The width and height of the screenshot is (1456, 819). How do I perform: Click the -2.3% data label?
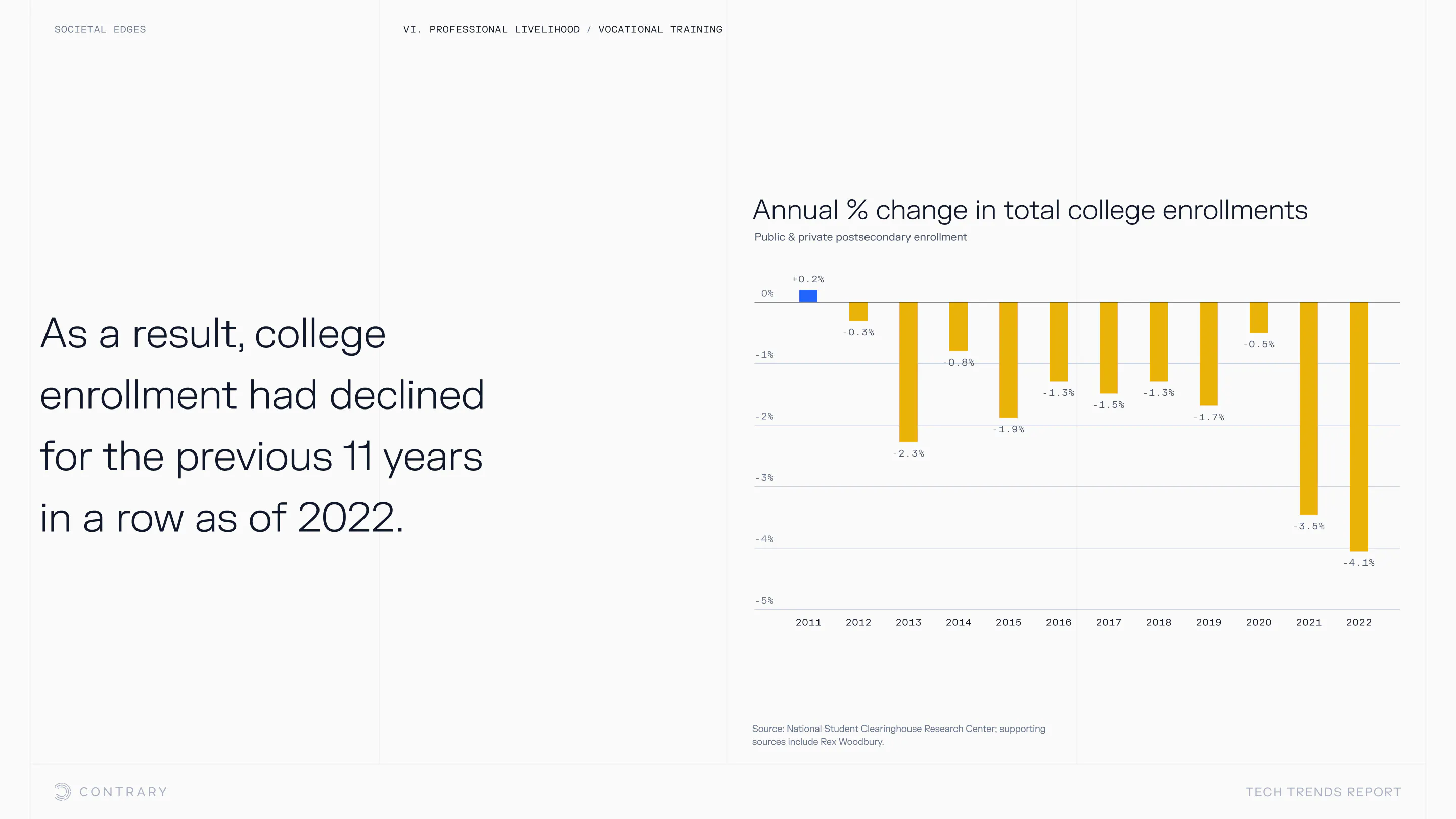click(x=908, y=453)
